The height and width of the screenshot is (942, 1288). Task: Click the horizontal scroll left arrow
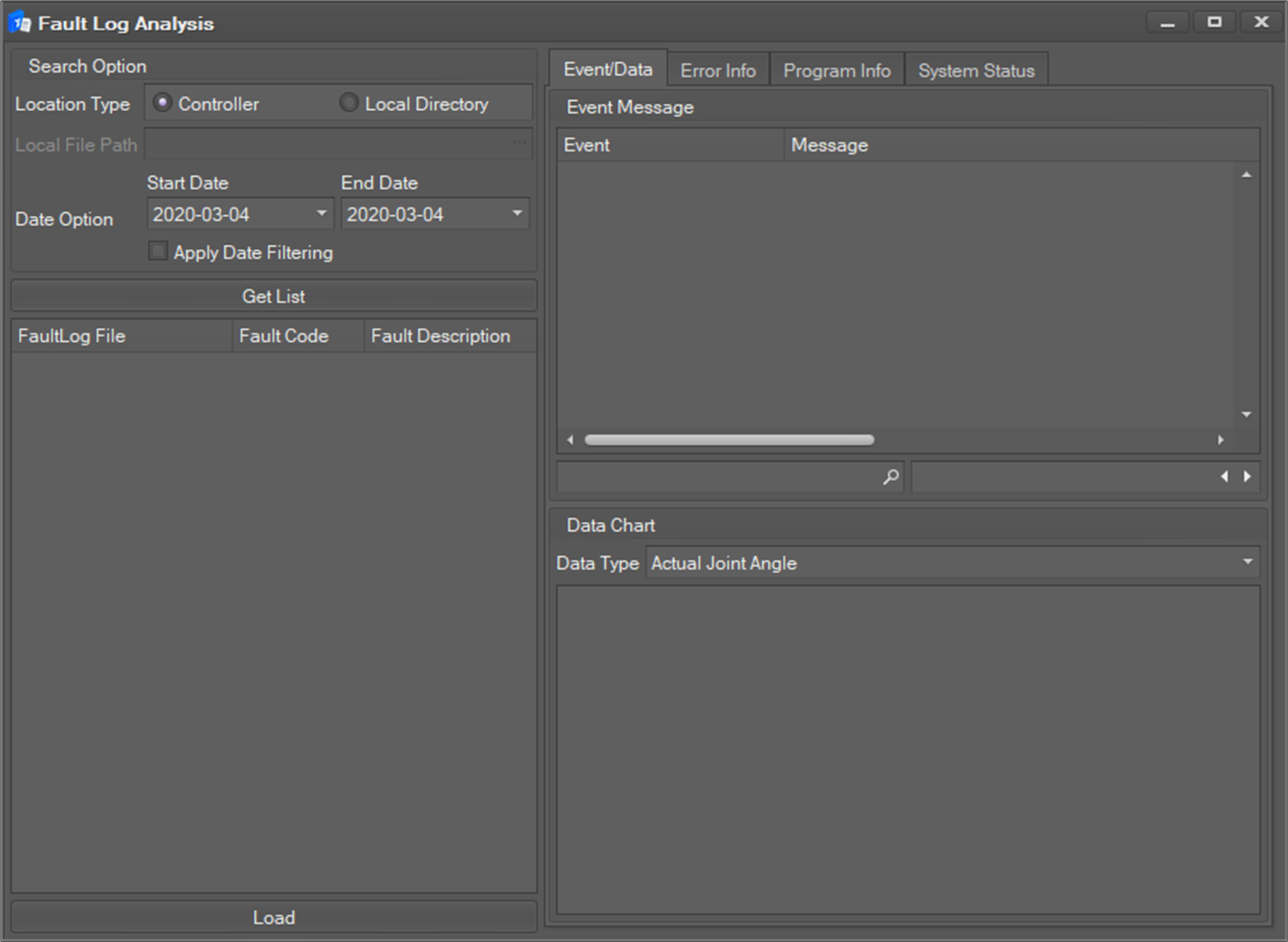(570, 440)
